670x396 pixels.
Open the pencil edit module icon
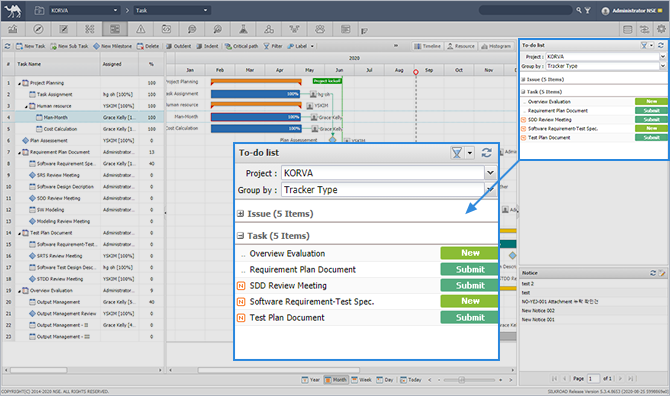click(x=64, y=29)
